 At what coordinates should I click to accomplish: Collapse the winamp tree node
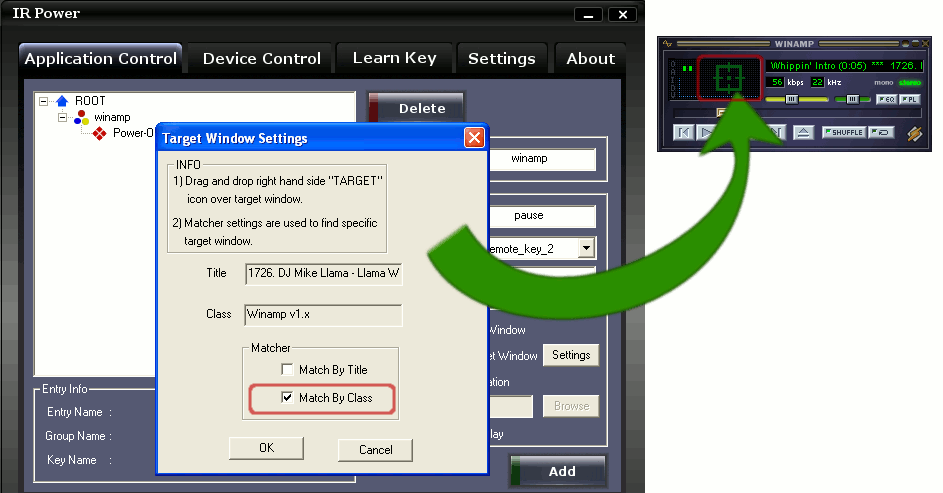(x=63, y=117)
